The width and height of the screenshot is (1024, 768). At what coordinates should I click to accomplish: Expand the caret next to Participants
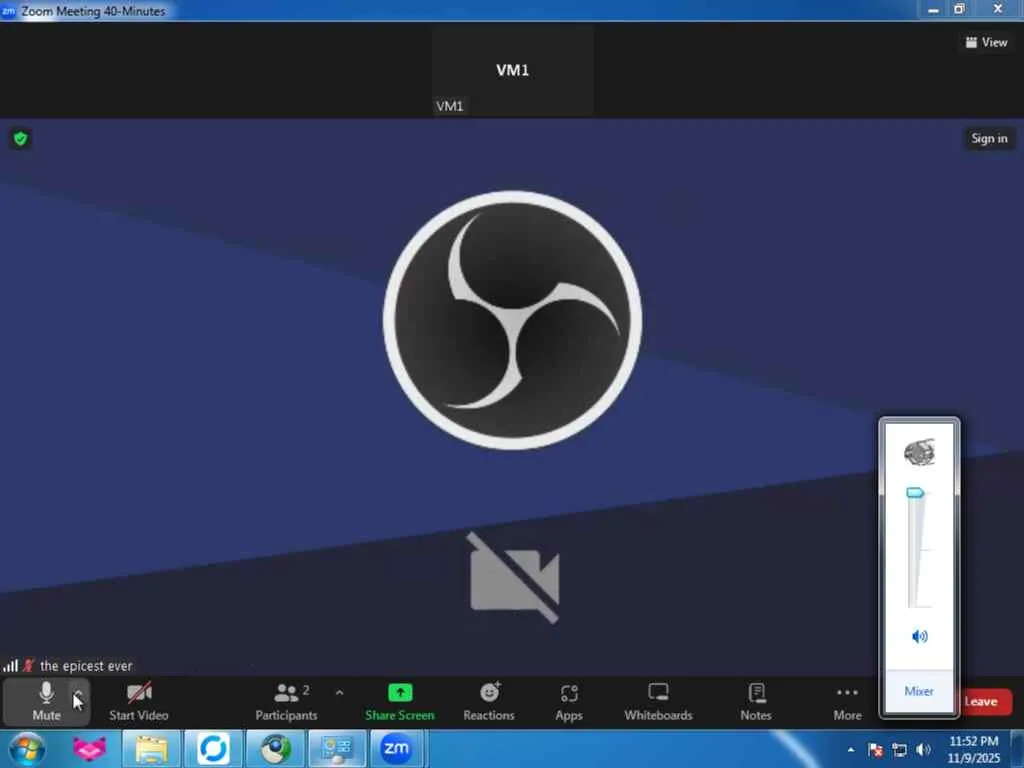coord(340,693)
